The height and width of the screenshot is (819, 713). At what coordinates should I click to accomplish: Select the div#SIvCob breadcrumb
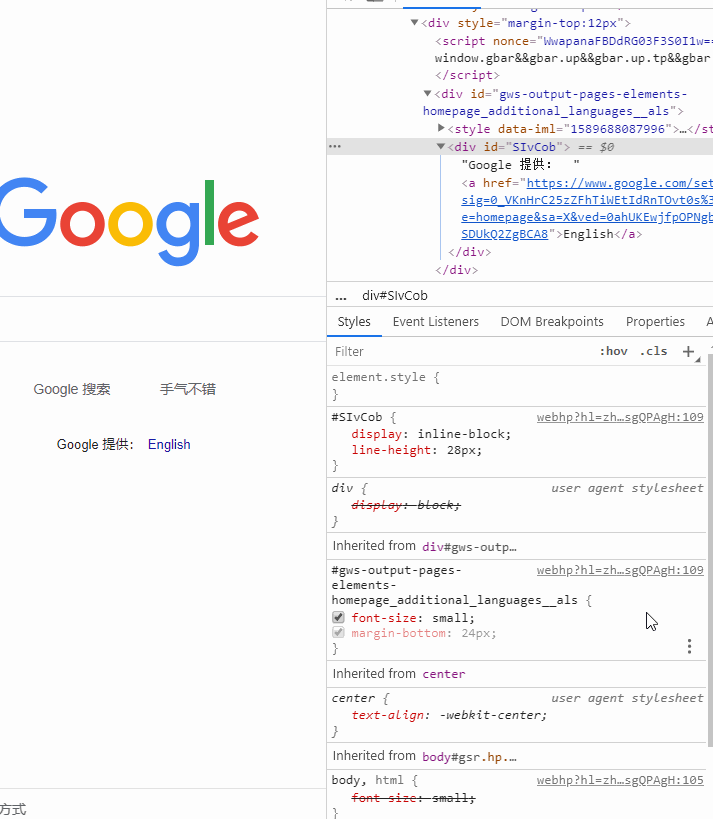pos(395,296)
